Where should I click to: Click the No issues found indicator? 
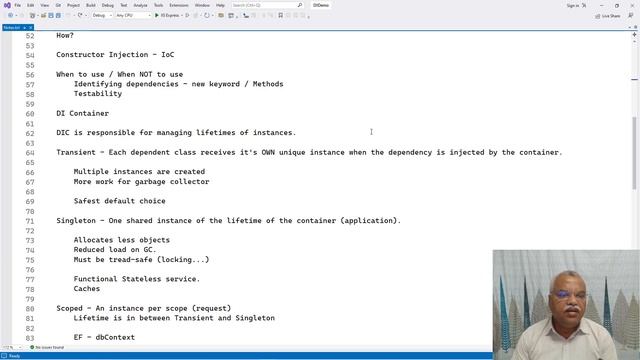tap(47, 347)
